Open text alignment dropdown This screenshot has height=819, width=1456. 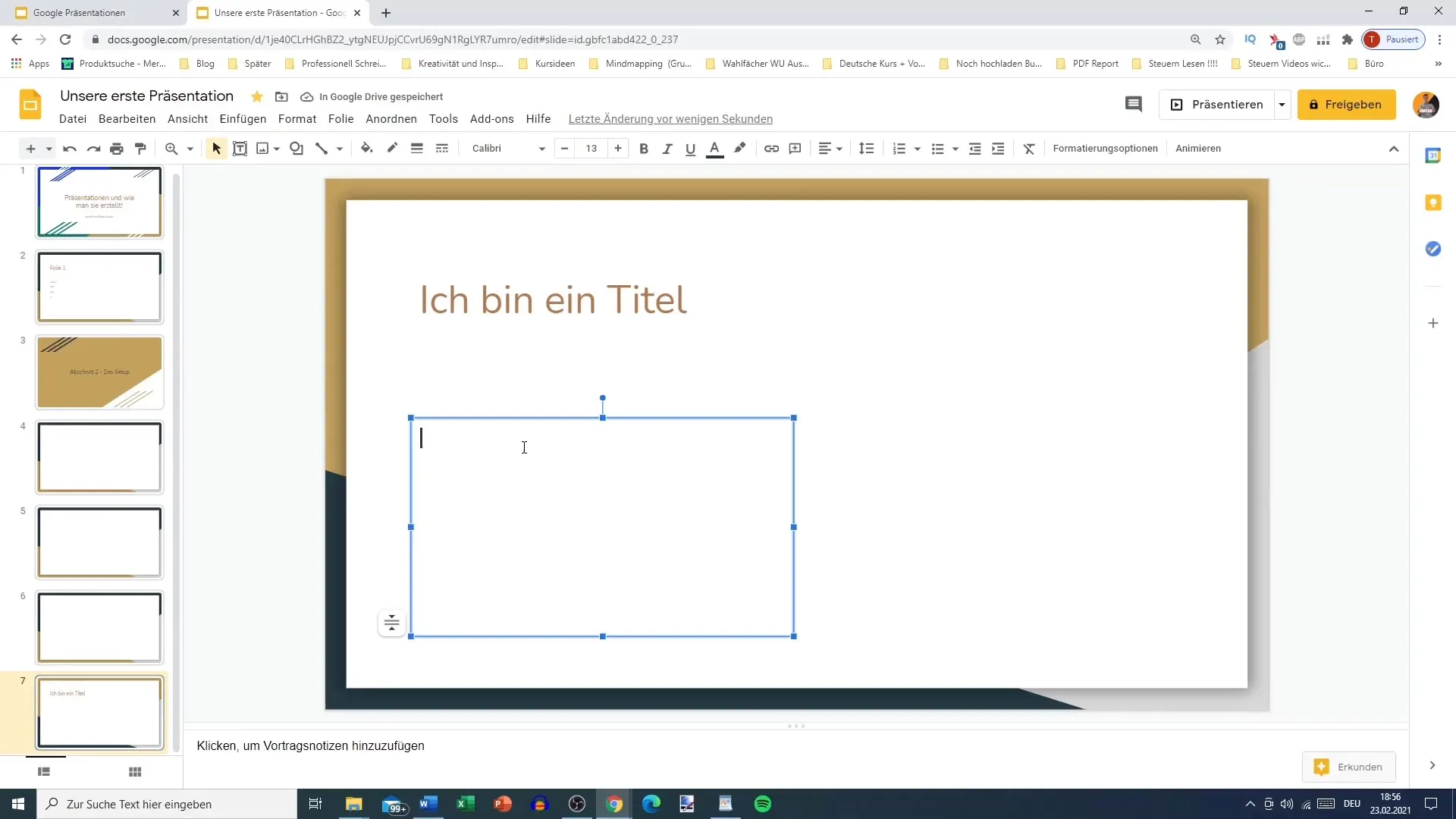830,149
